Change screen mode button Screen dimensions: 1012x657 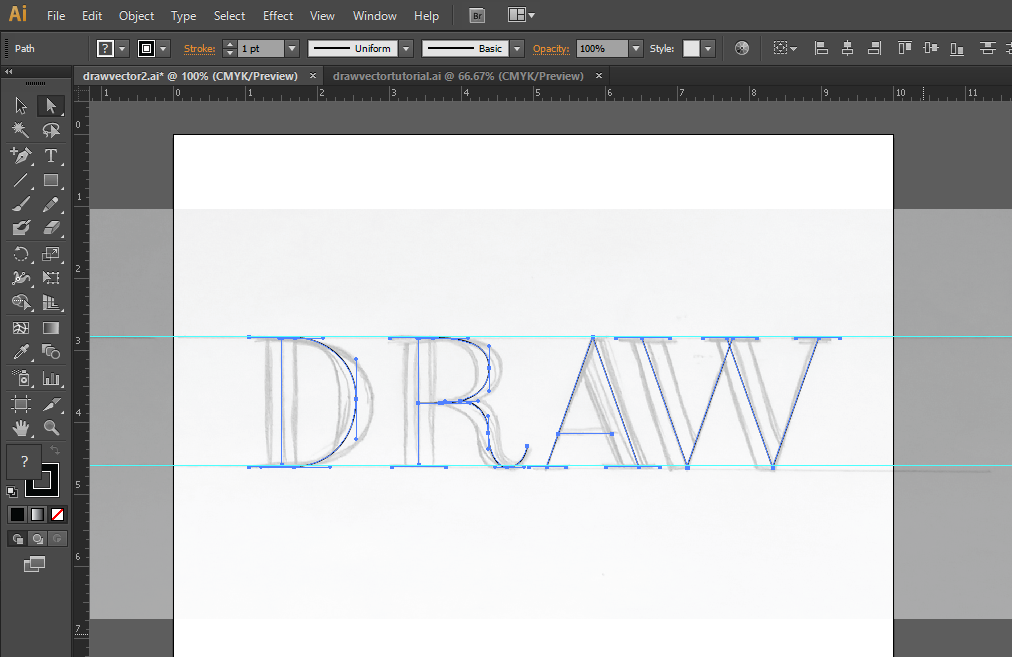coord(34,564)
